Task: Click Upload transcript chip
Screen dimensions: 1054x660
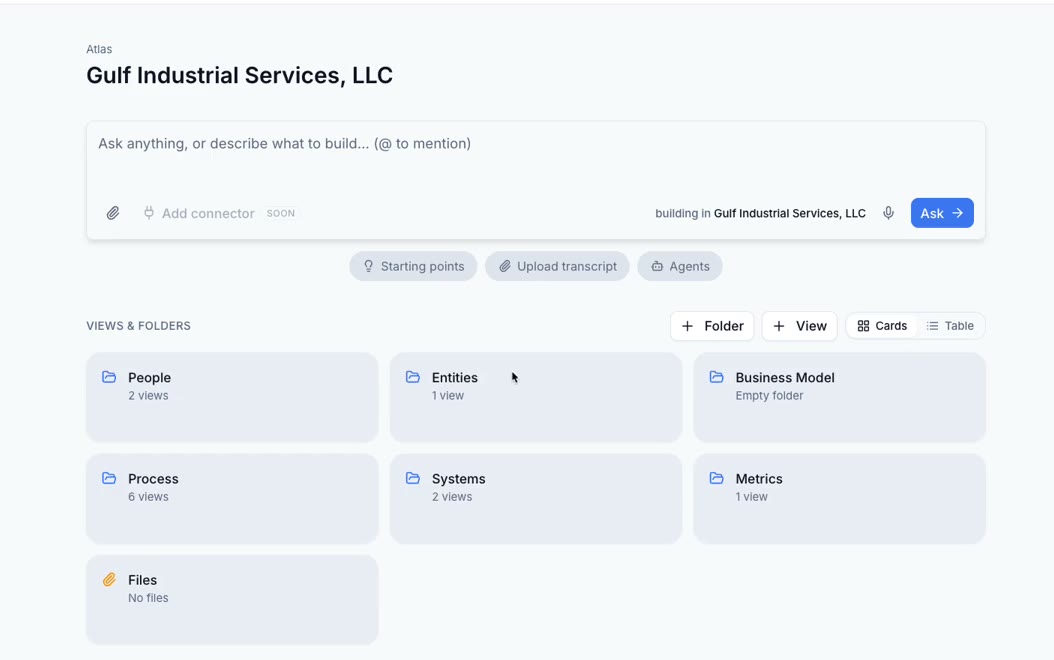Action: (x=557, y=266)
